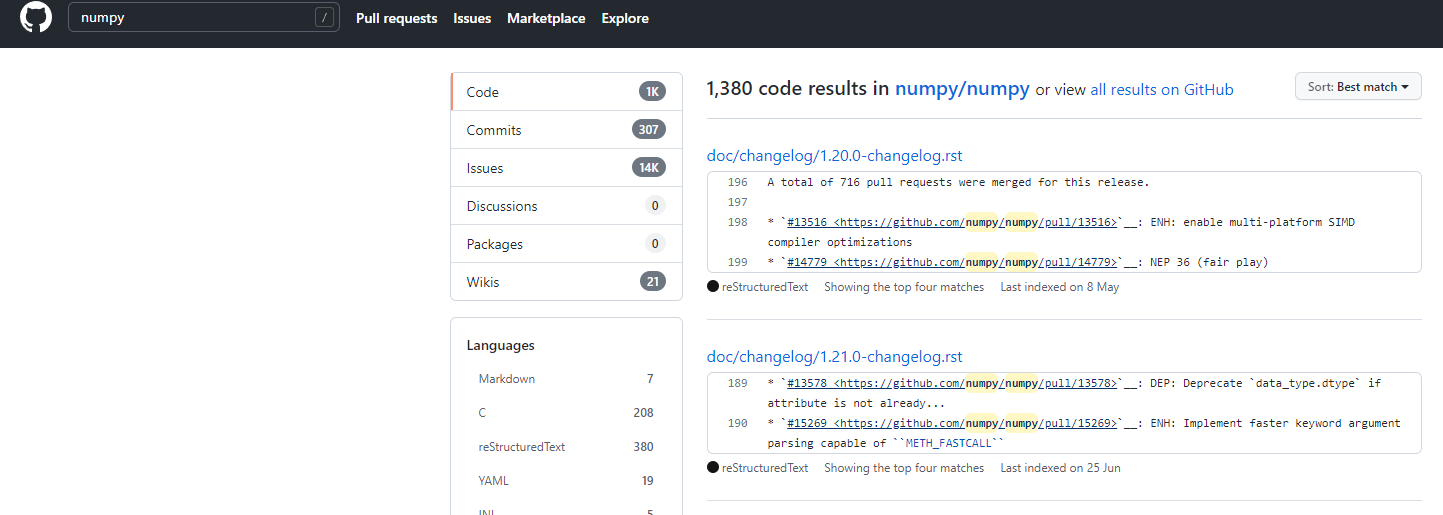Filter results by YAML language
Image resolution: width=1443 pixels, height=515 pixels.
point(566,481)
